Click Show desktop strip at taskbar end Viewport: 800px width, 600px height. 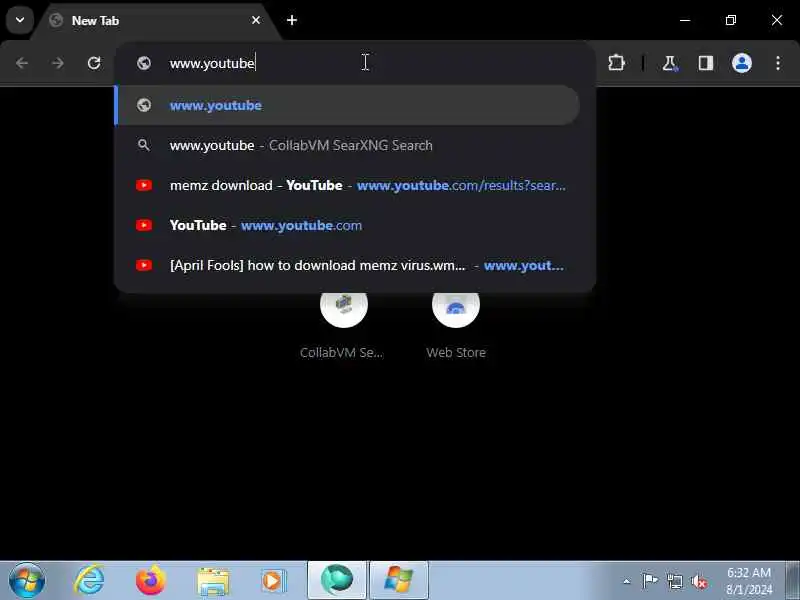click(x=792, y=581)
